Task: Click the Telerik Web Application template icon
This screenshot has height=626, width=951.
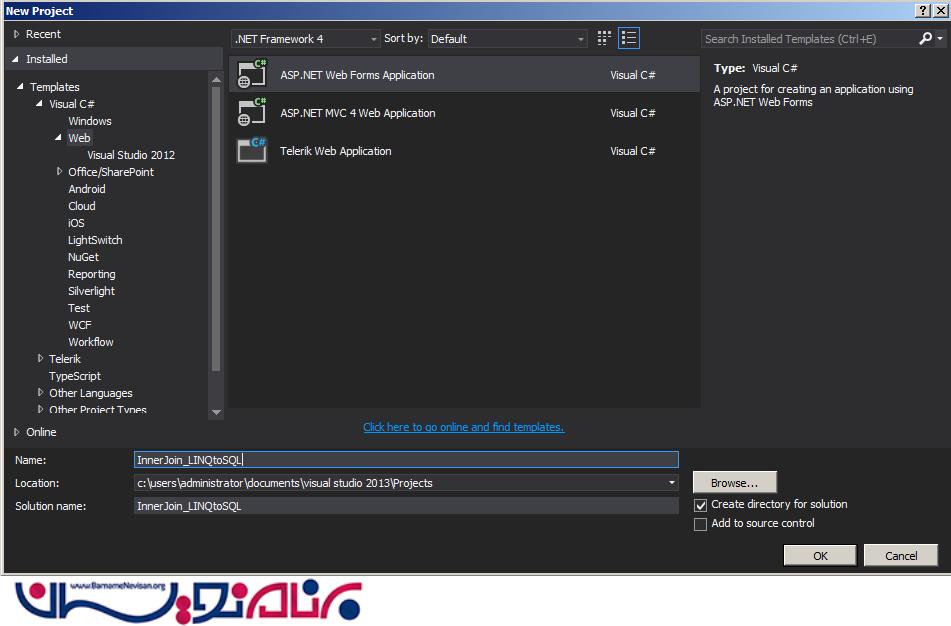Action: [x=251, y=151]
